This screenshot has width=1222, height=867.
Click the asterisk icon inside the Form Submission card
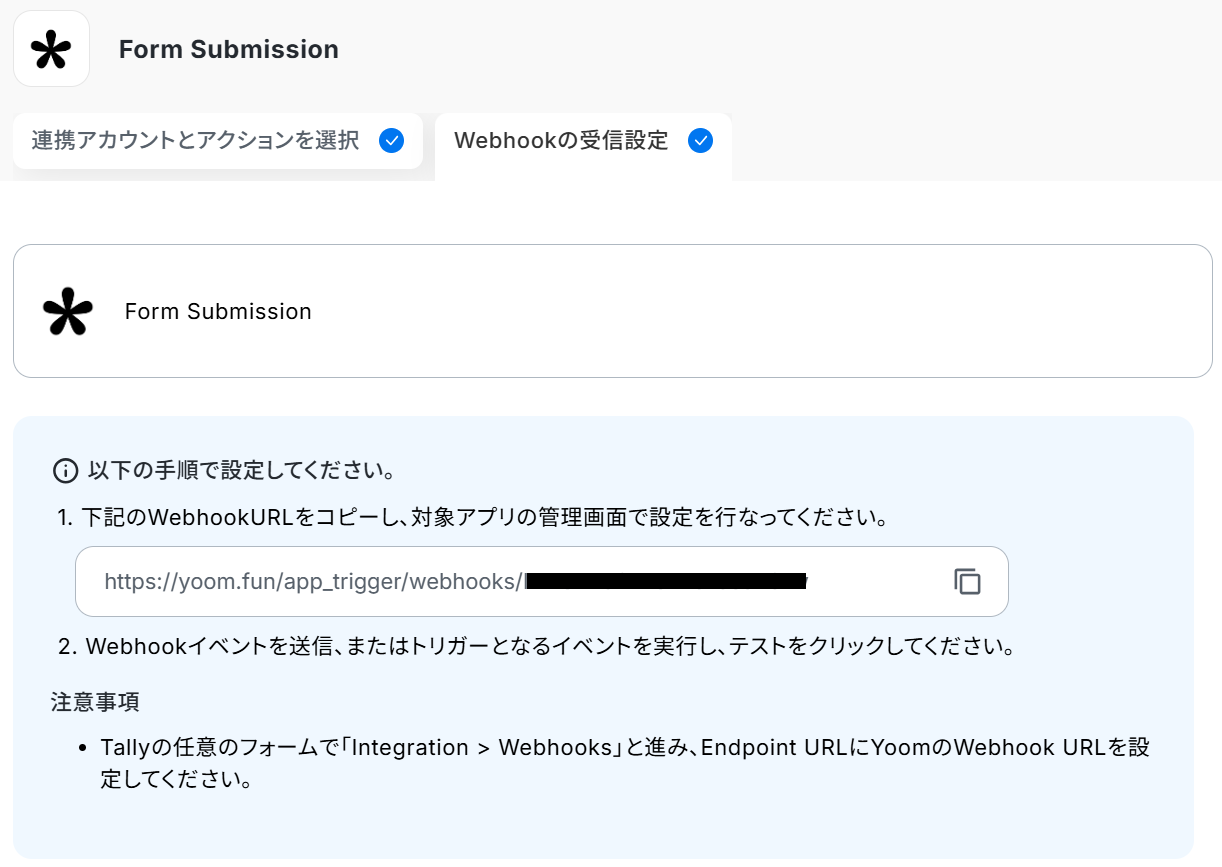68,311
